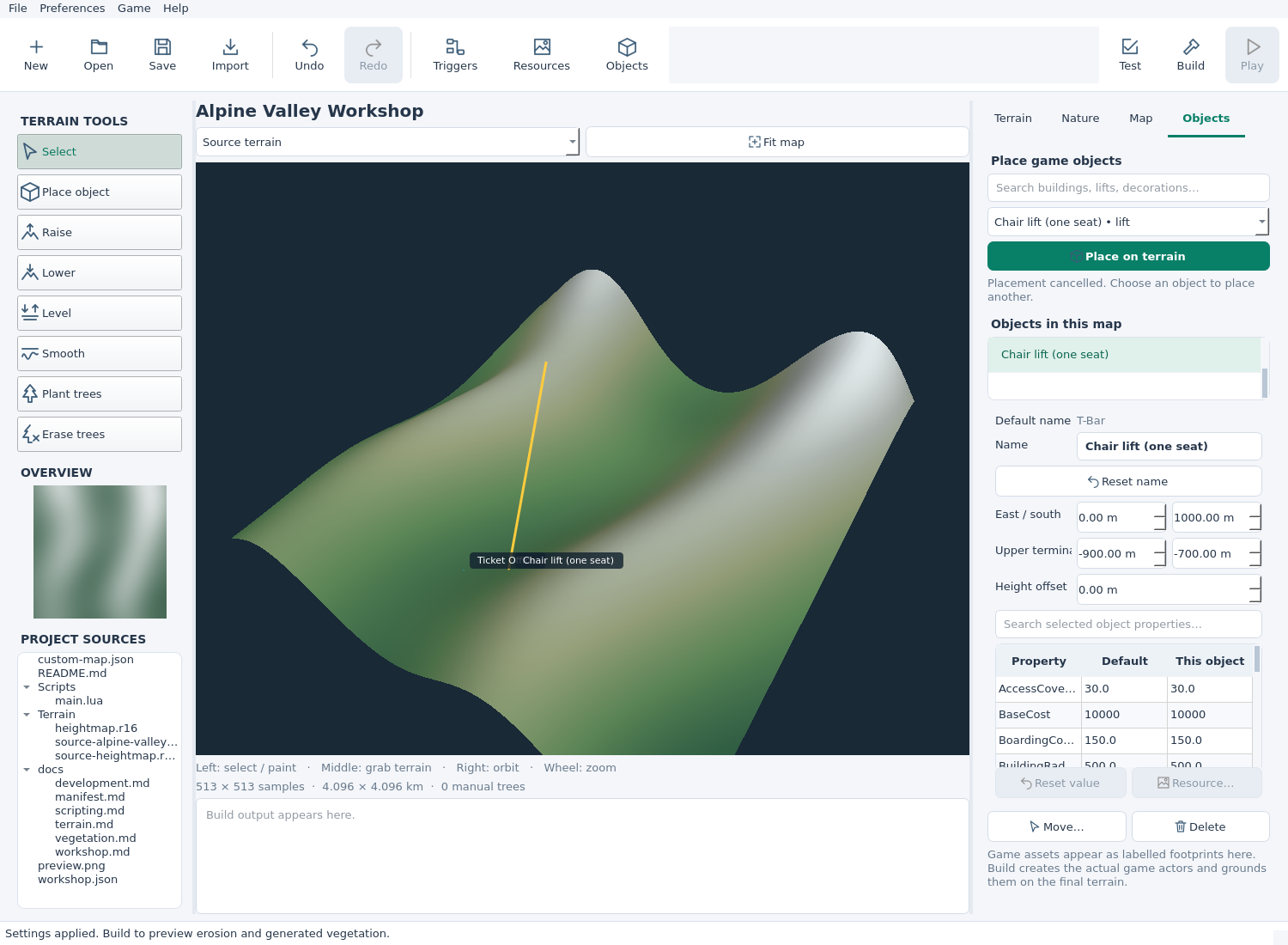This screenshot has height=945, width=1288.
Task: Edit the object Name field
Action: click(x=1170, y=447)
